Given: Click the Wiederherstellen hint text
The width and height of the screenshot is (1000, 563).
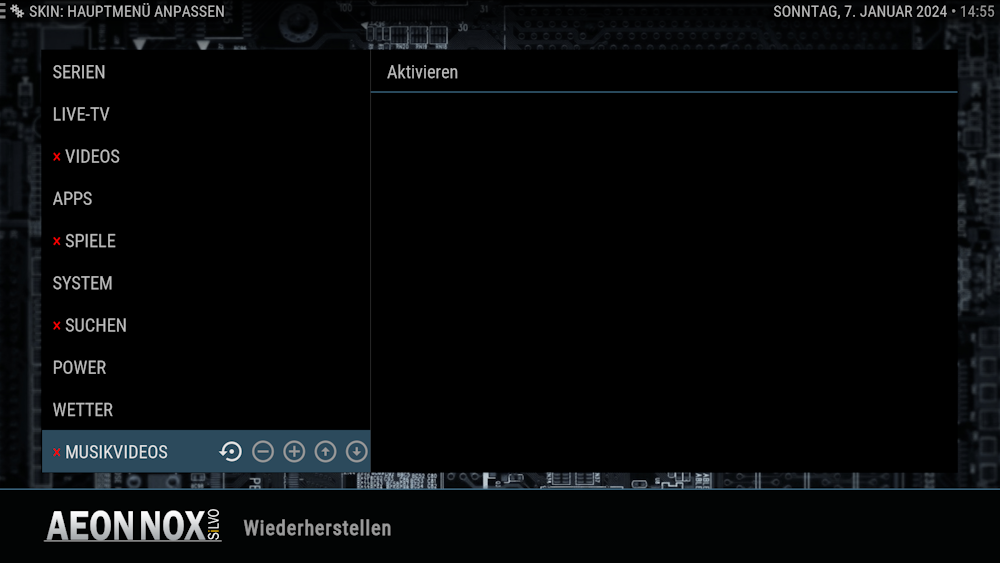Looking at the screenshot, I should coord(317,528).
